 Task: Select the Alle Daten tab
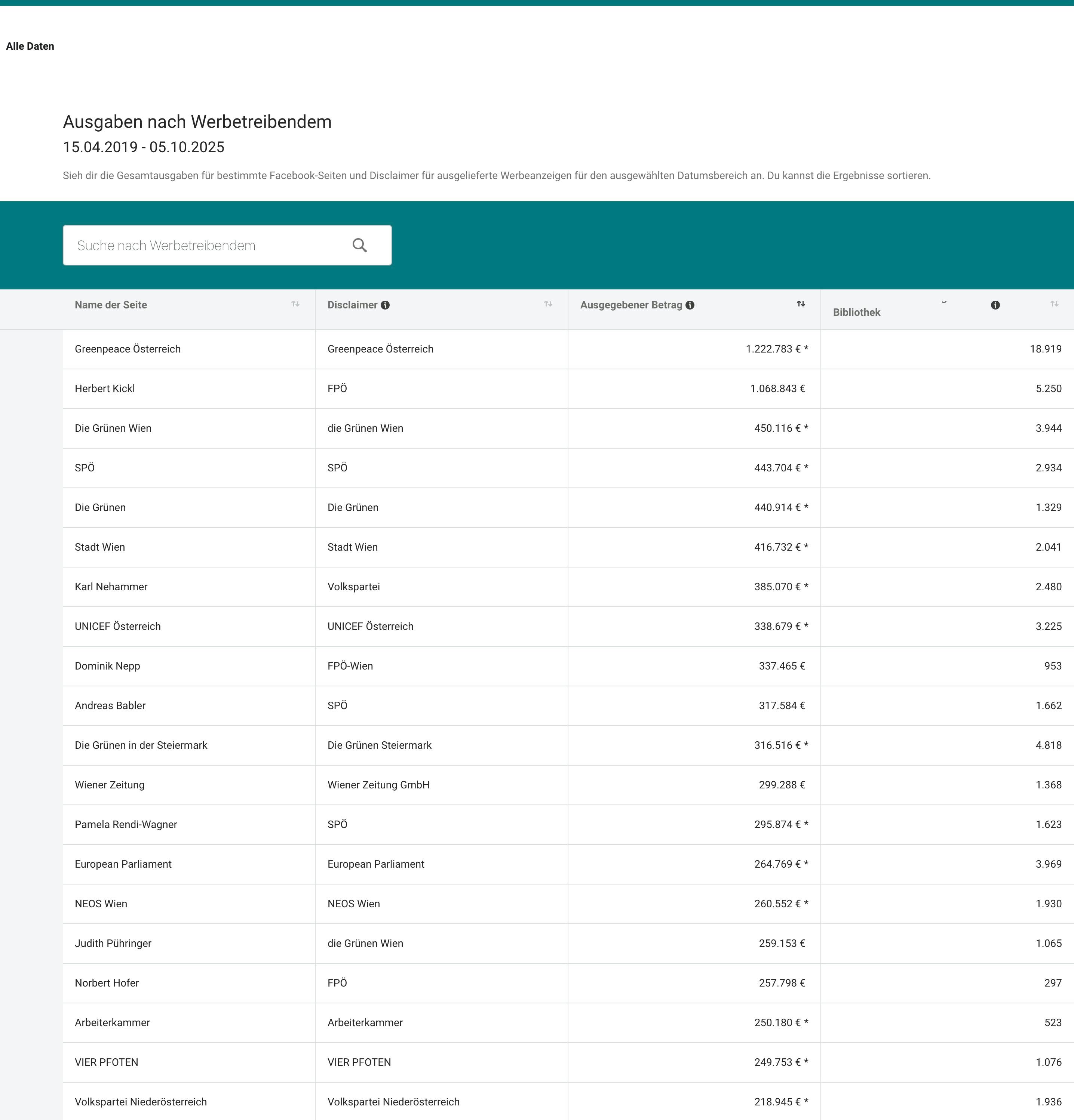point(30,46)
